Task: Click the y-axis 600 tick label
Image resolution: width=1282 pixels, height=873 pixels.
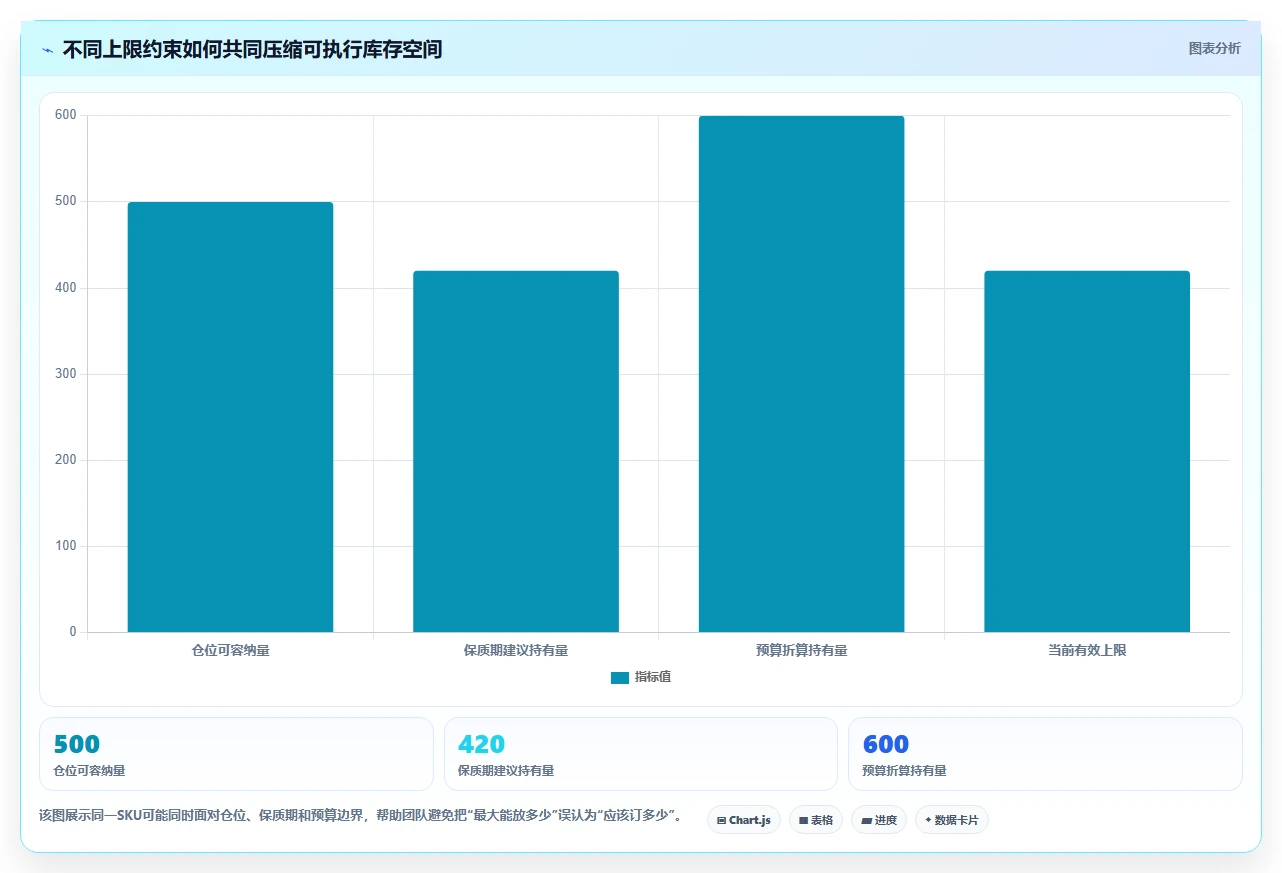Action: pyautogui.click(x=66, y=115)
